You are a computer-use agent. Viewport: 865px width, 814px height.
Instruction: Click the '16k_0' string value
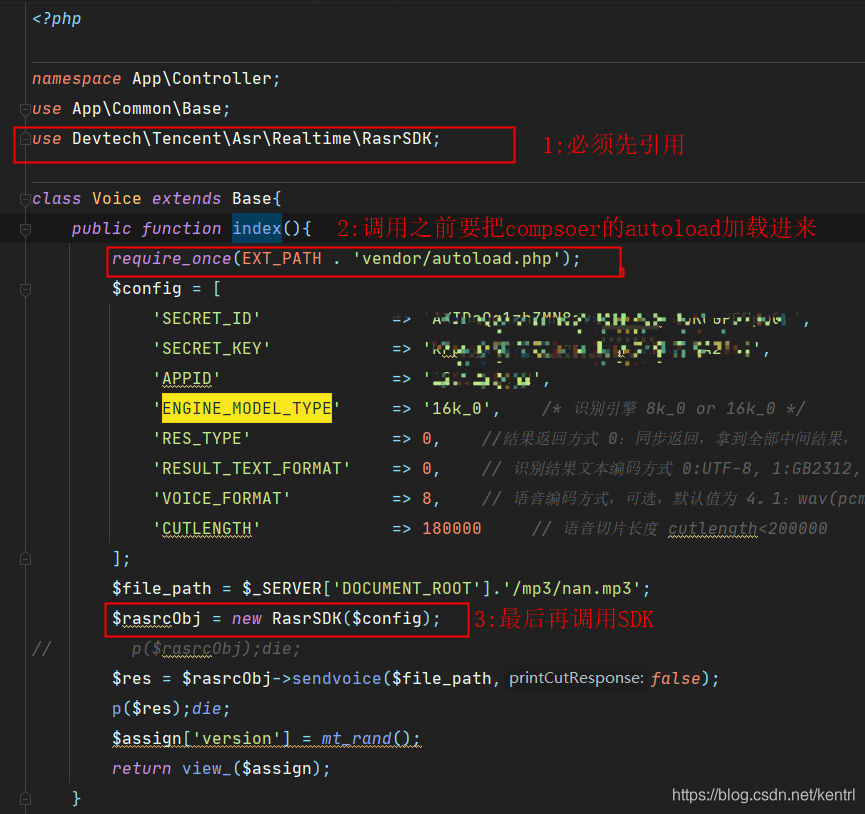pos(457,409)
